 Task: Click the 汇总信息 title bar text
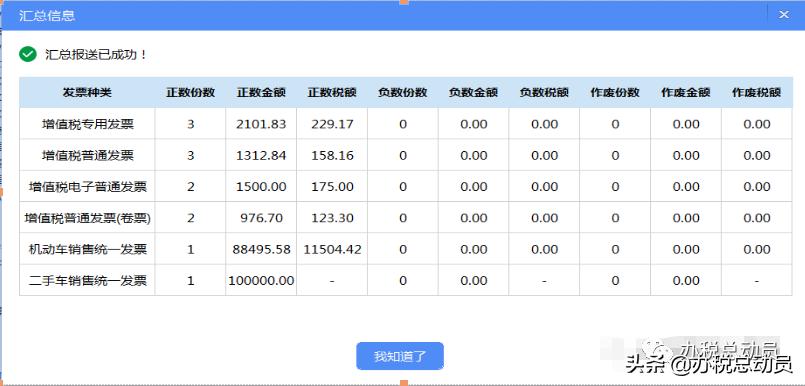[x=47, y=15]
